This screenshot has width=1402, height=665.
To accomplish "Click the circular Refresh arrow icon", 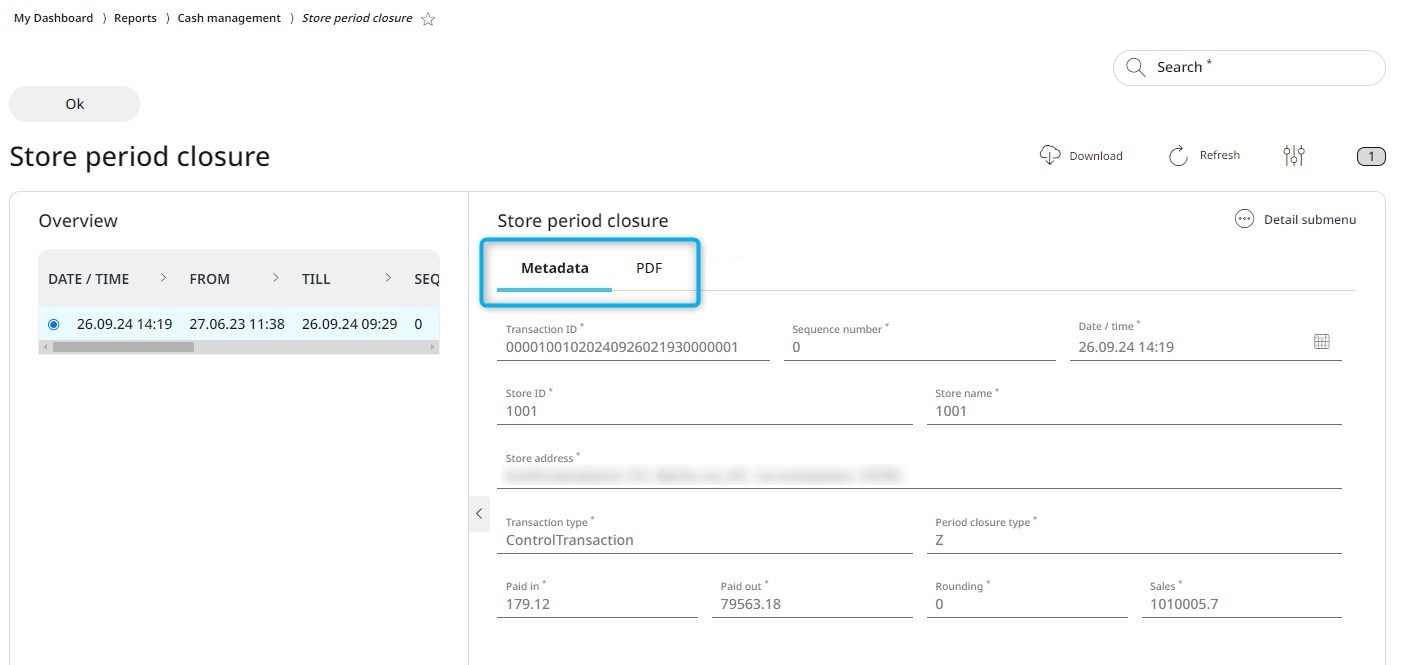I will tap(1179, 155).
